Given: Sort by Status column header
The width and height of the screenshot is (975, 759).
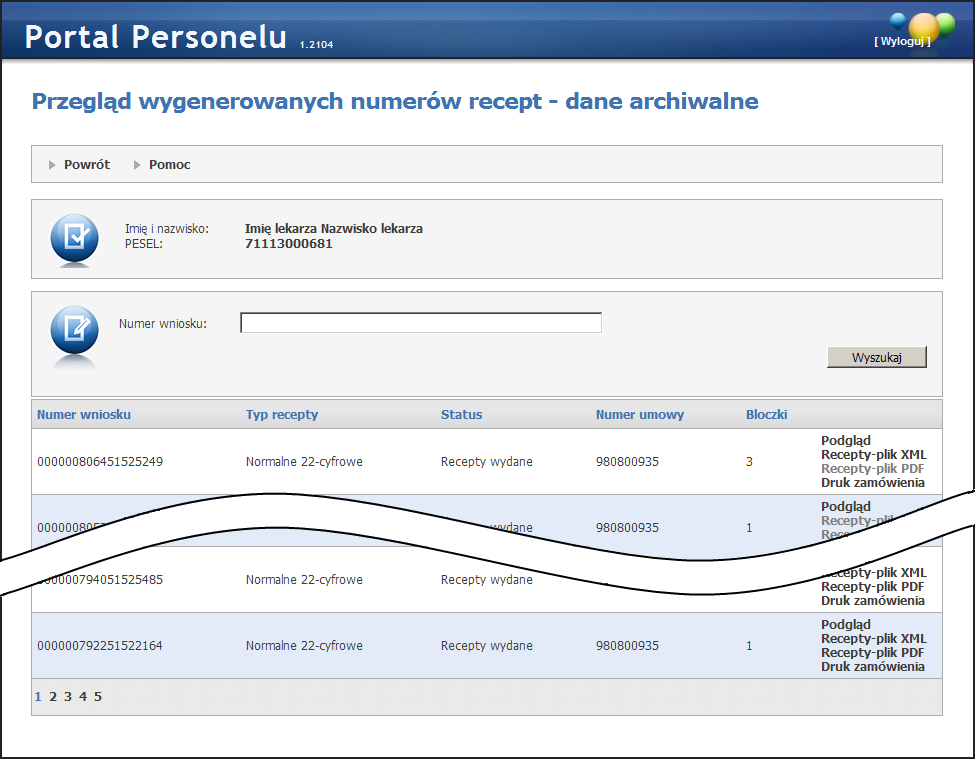Looking at the screenshot, I should point(461,415).
